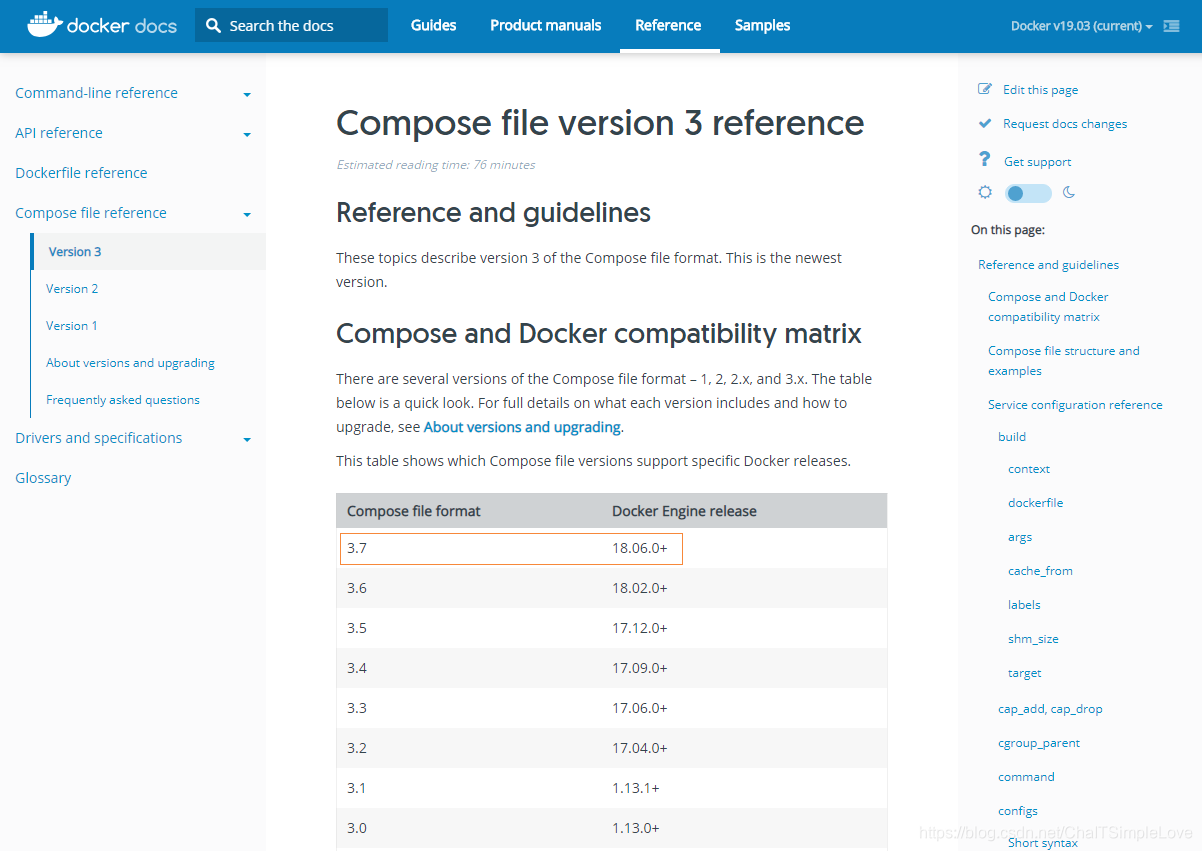Click table cell 3.3
Screen dimensions: 1202x851
pyautogui.click(x=357, y=708)
